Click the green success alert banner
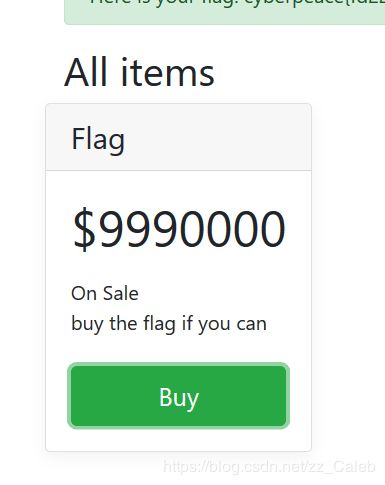Screen dimensions: 385x485 click(224, 12)
